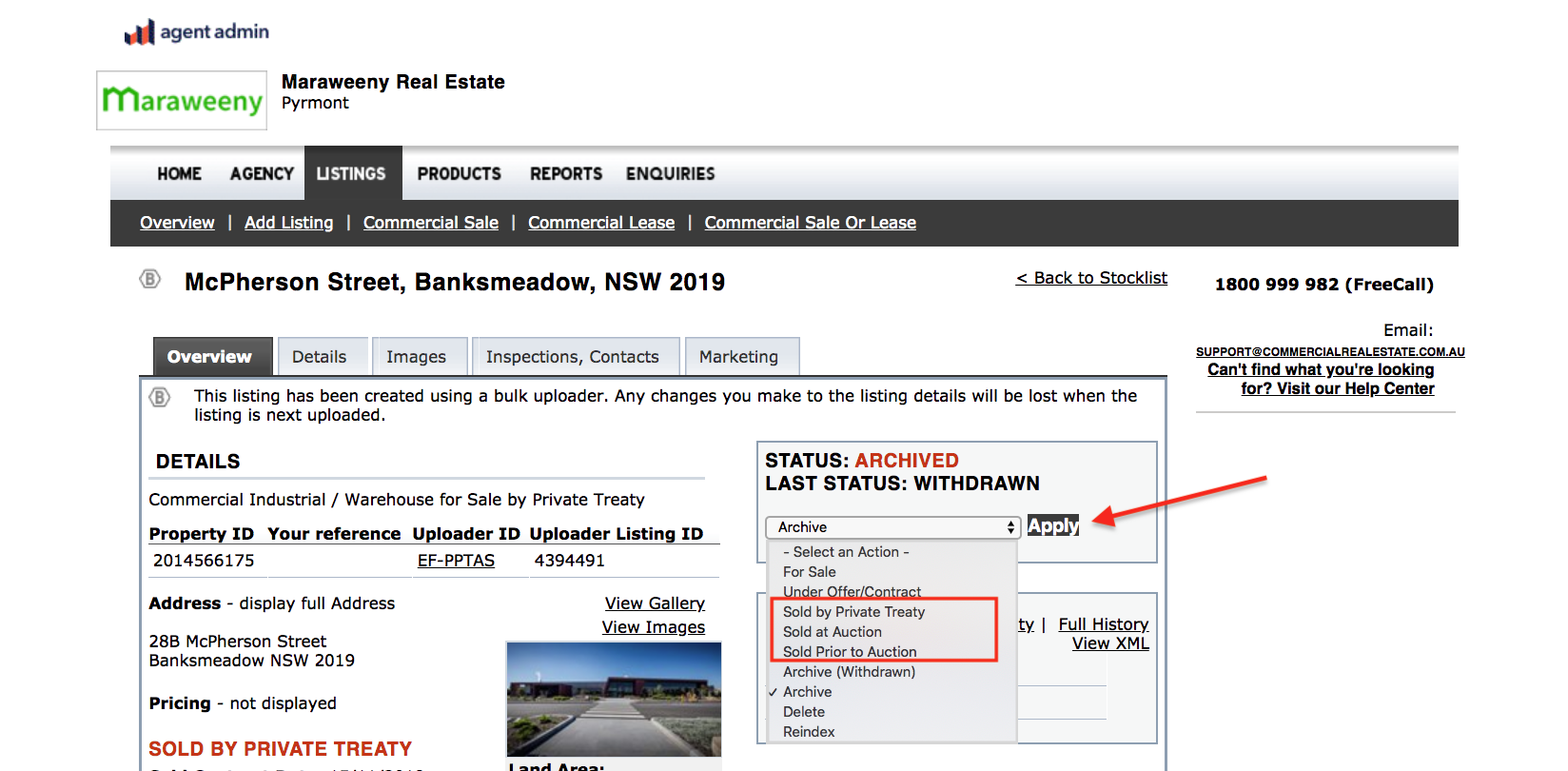Open the View XML link
Image resolution: width=1568 pixels, height=771 pixels.
point(1110,643)
